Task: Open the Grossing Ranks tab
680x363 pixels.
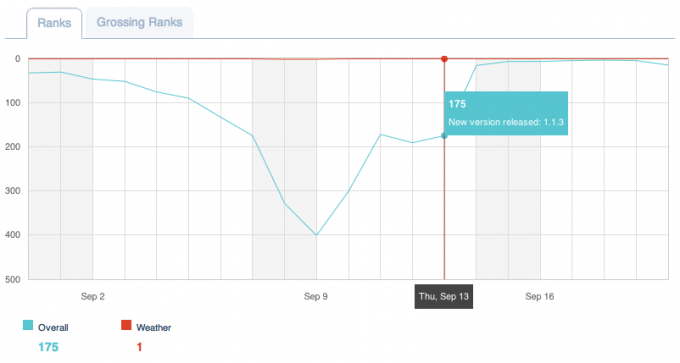Action: (139, 22)
